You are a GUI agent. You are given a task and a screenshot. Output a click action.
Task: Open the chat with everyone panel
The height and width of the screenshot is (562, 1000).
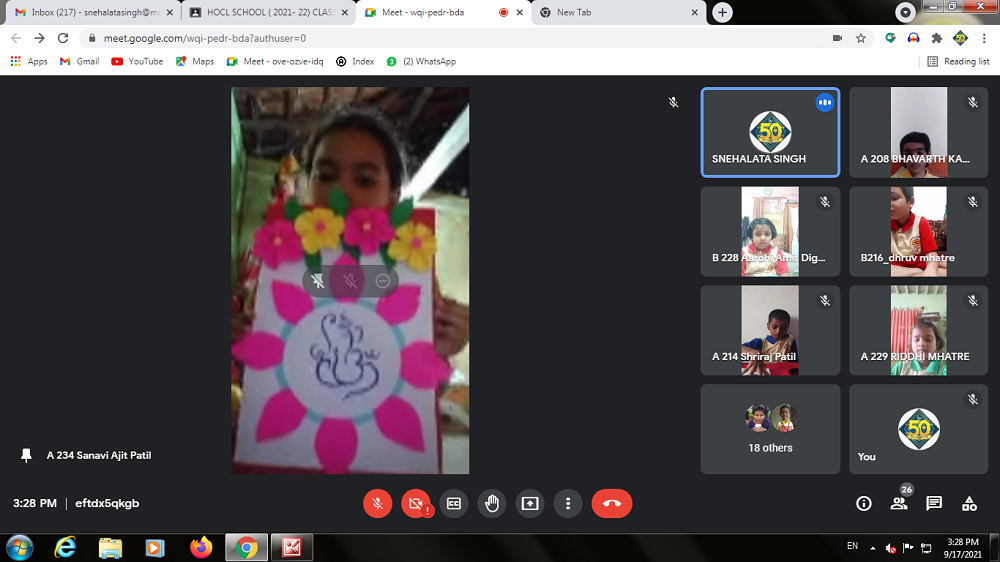click(x=934, y=504)
